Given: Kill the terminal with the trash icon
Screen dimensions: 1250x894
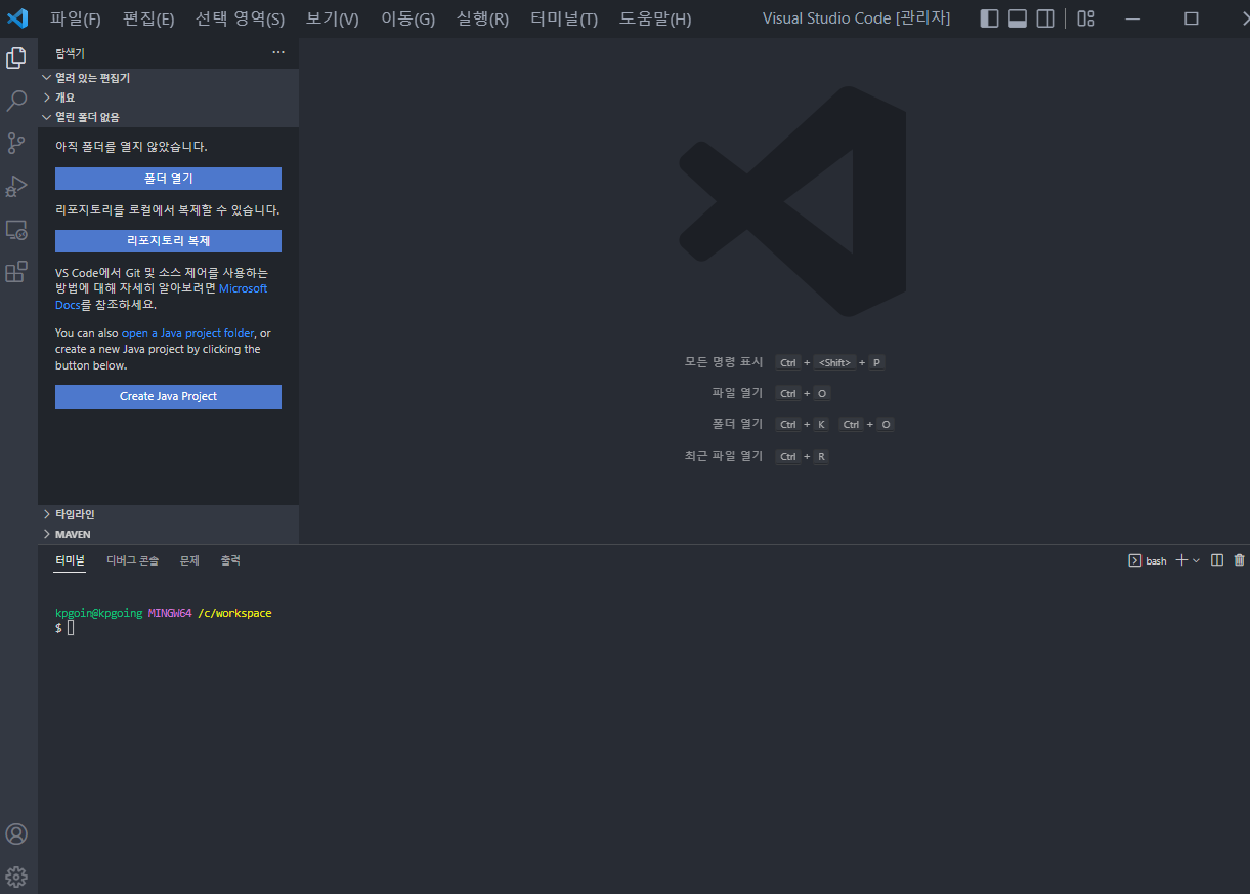Looking at the screenshot, I should point(1240,560).
